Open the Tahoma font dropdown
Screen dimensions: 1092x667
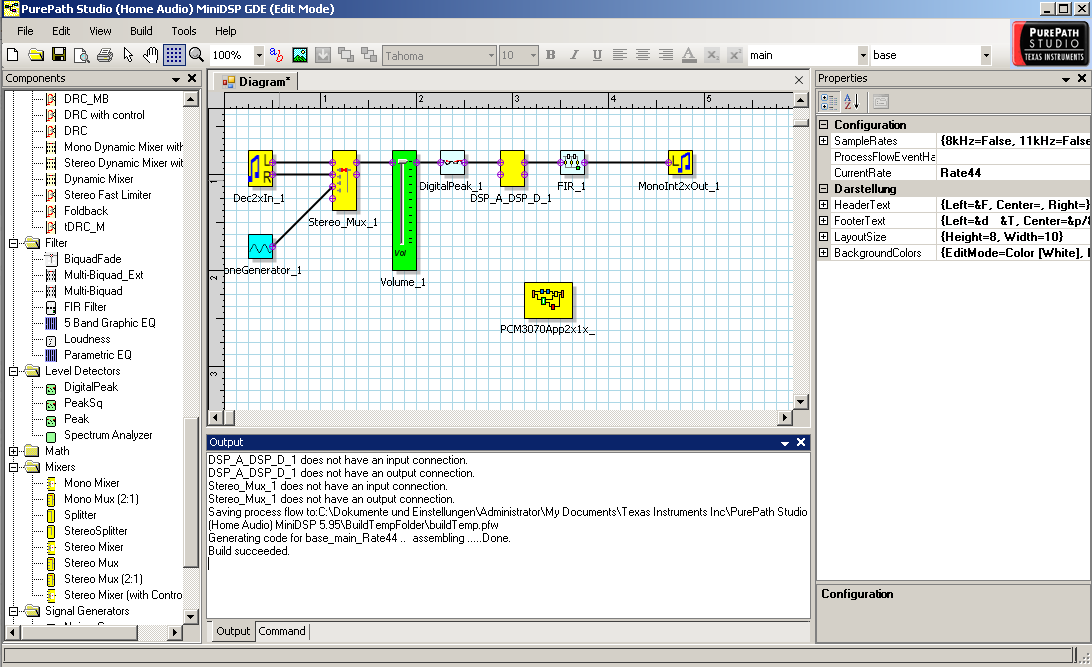pos(491,55)
